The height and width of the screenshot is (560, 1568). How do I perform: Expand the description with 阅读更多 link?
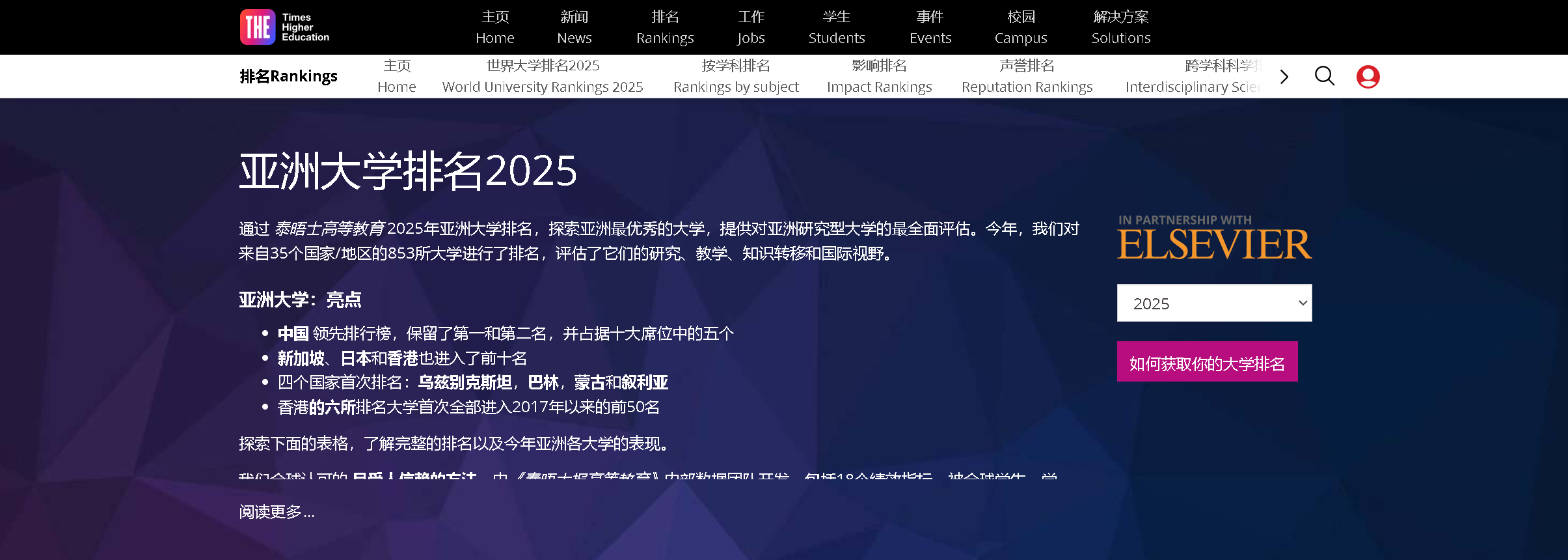click(277, 512)
